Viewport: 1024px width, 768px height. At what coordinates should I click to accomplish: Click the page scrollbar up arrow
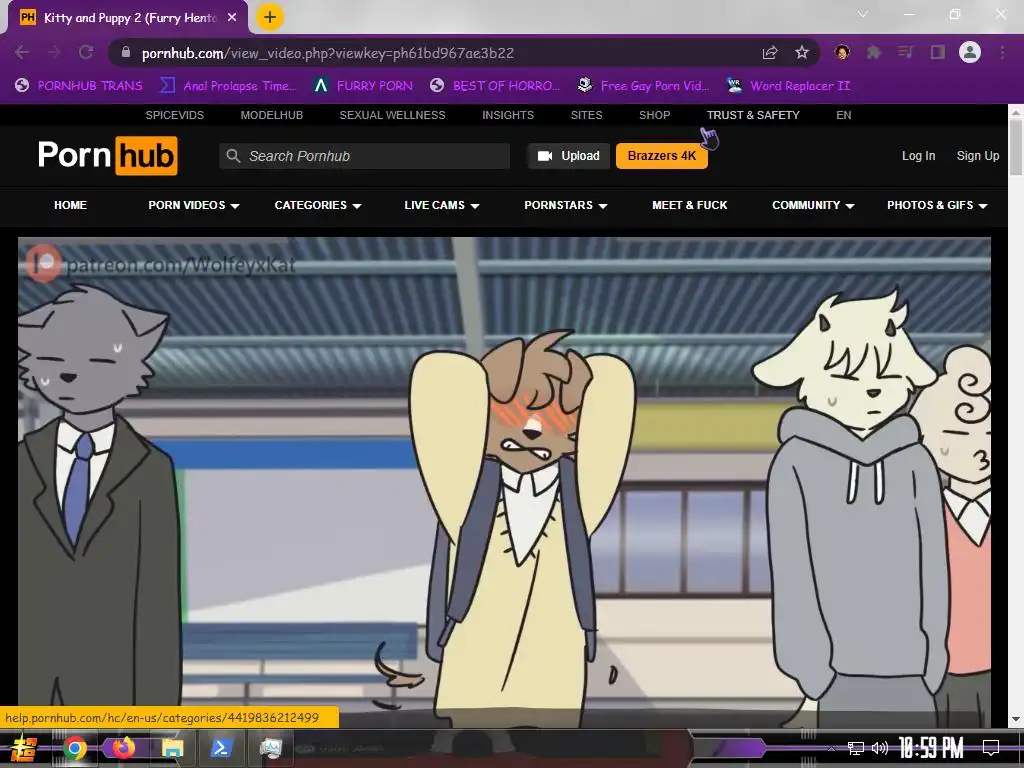1016,112
